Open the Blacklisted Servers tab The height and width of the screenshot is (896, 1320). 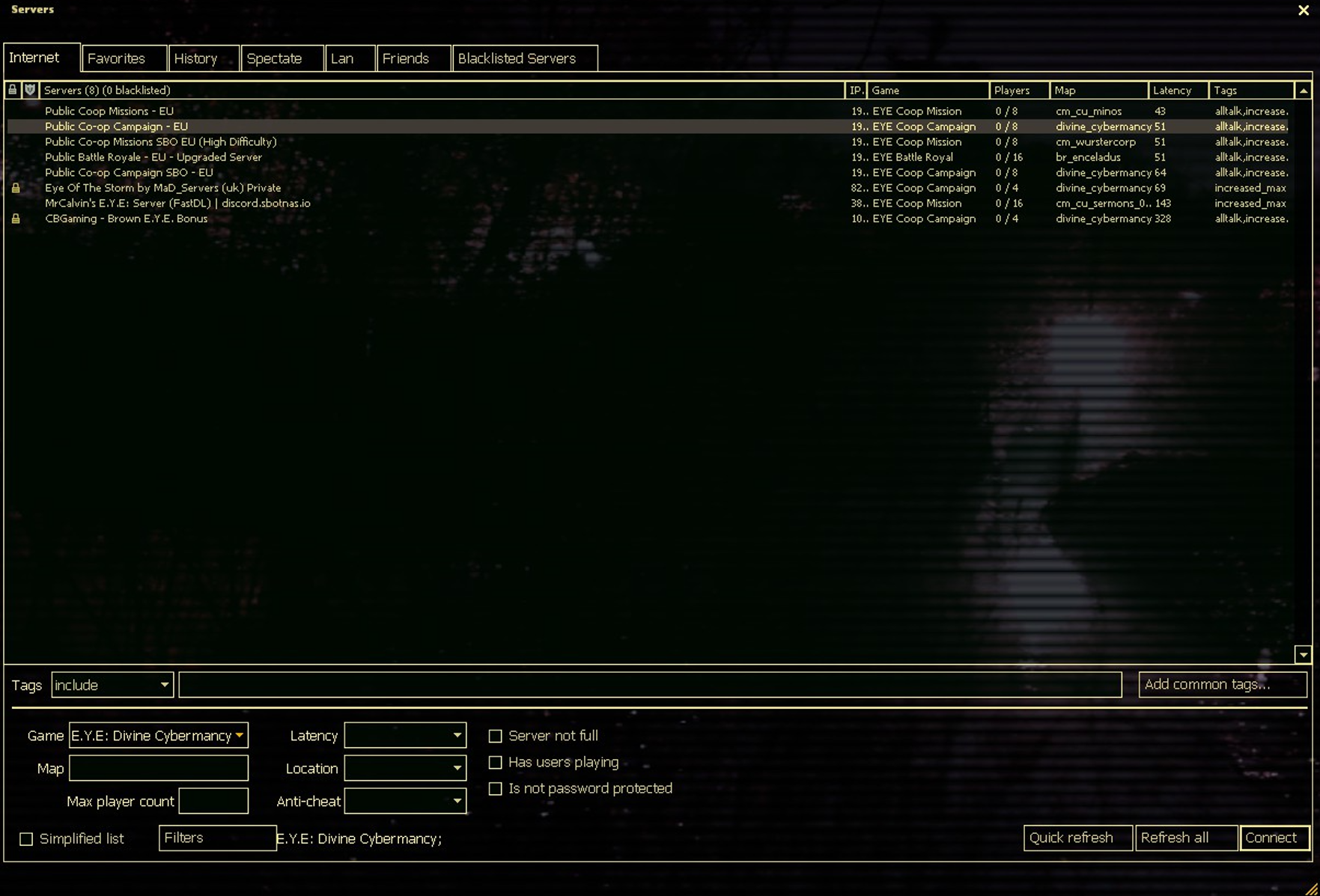[525, 58]
